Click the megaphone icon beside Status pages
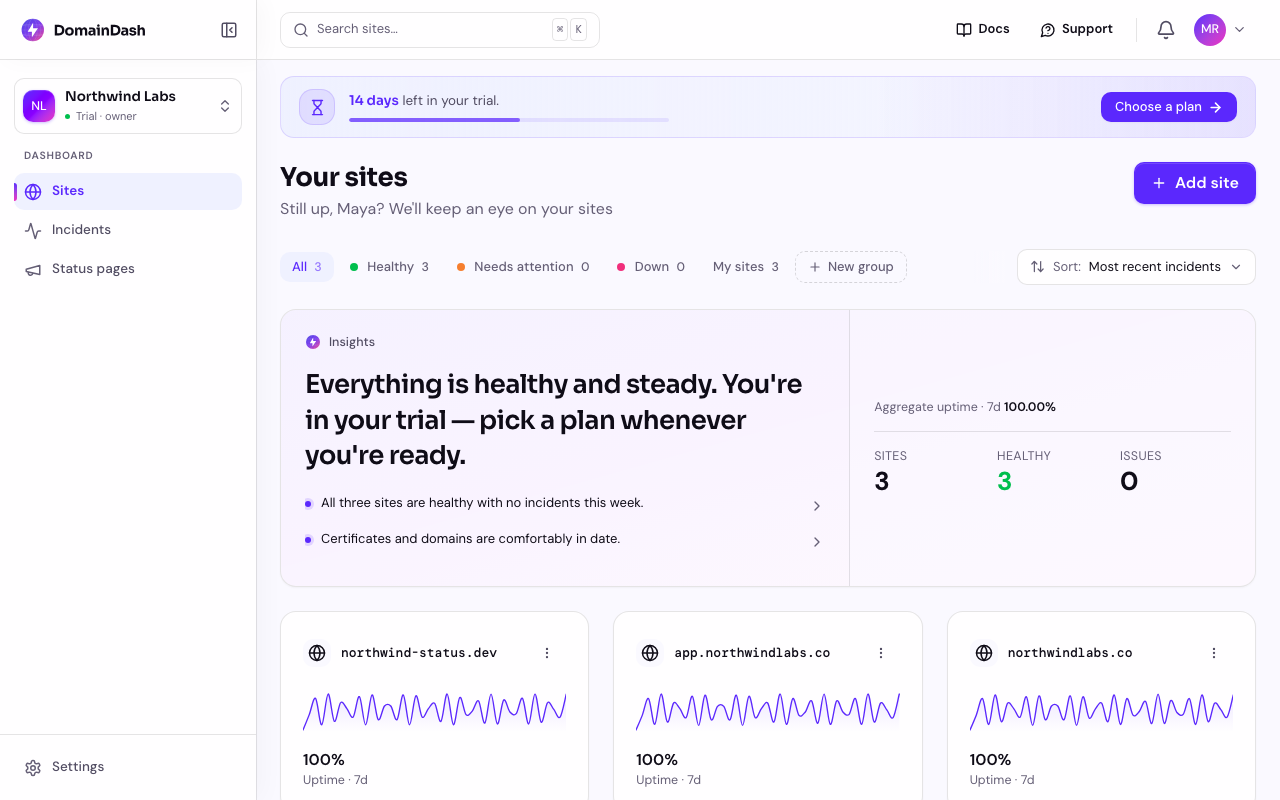Image resolution: width=1280 pixels, height=800 pixels. [33, 269]
